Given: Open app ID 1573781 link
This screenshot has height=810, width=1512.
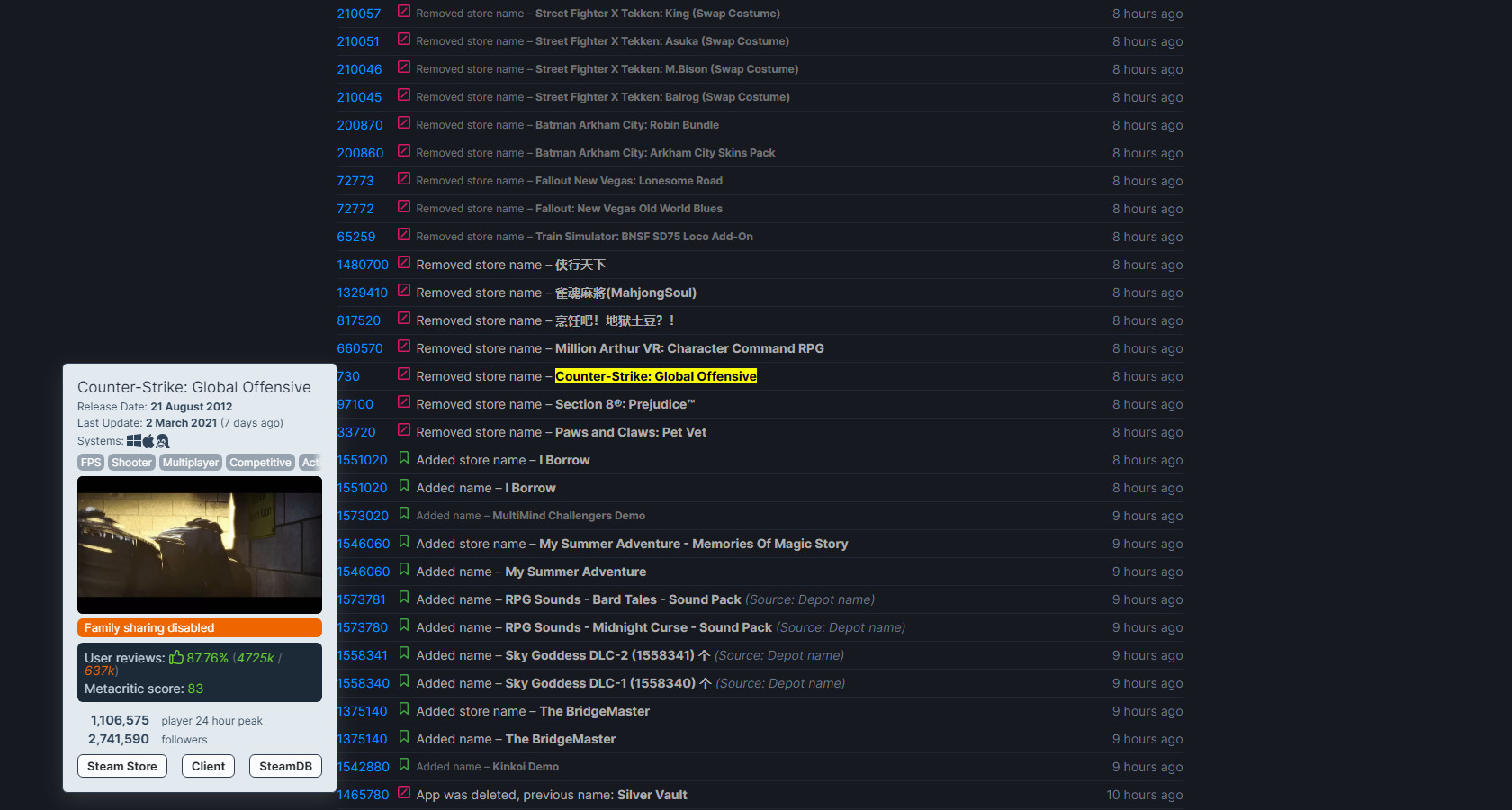Looking at the screenshot, I should [362, 599].
